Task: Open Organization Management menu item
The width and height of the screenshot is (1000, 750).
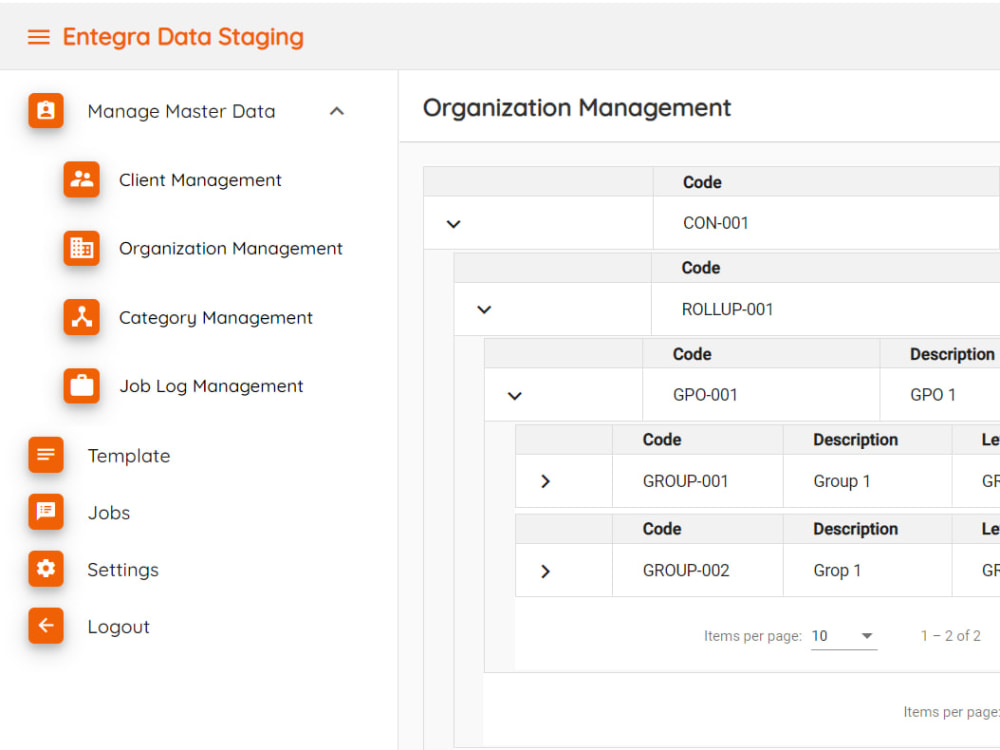Action: coord(231,249)
